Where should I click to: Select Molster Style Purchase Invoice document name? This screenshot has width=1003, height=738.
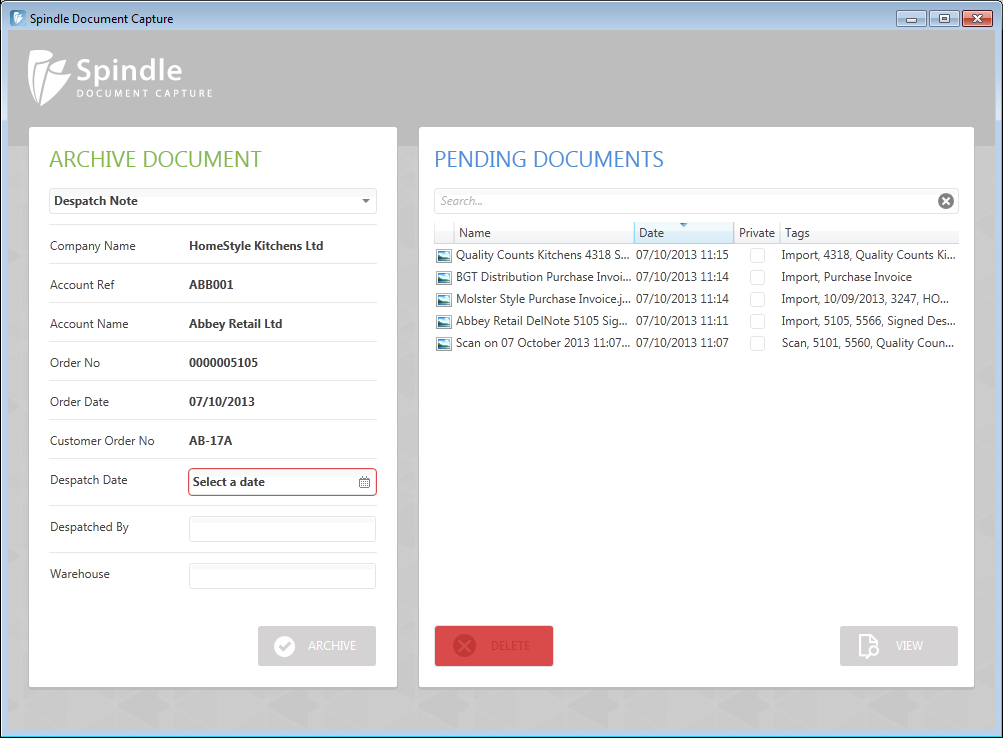pyautogui.click(x=543, y=299)
